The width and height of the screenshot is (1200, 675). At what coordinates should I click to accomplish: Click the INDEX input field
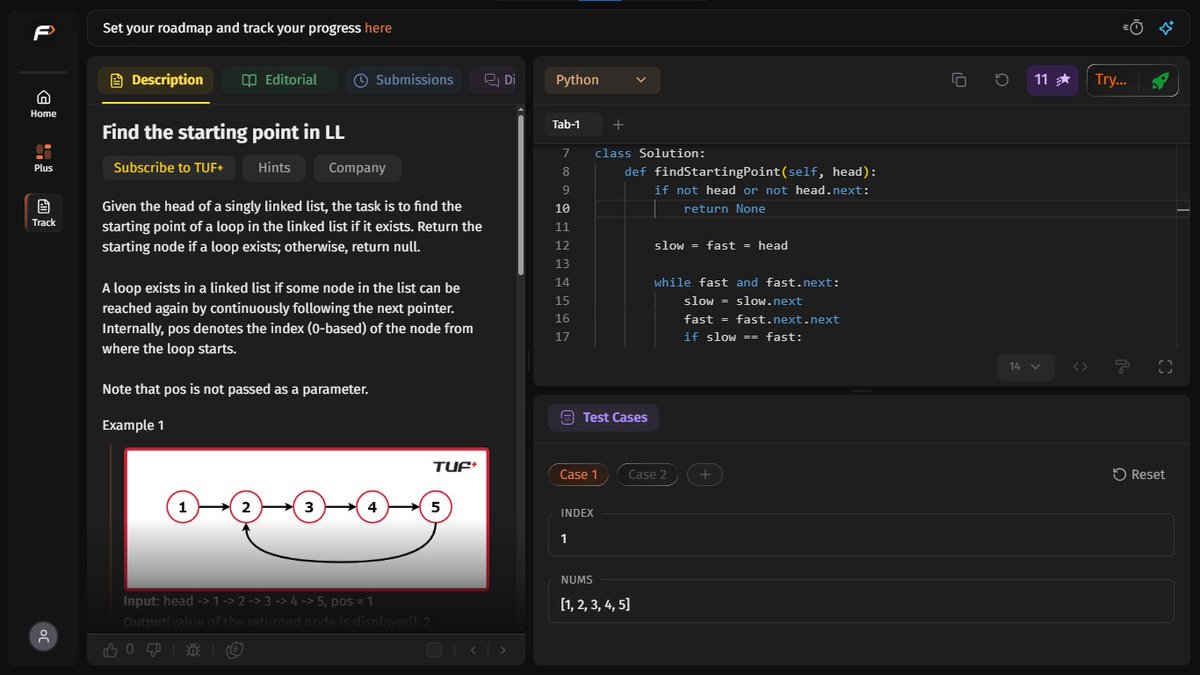(x=861, y=535)
